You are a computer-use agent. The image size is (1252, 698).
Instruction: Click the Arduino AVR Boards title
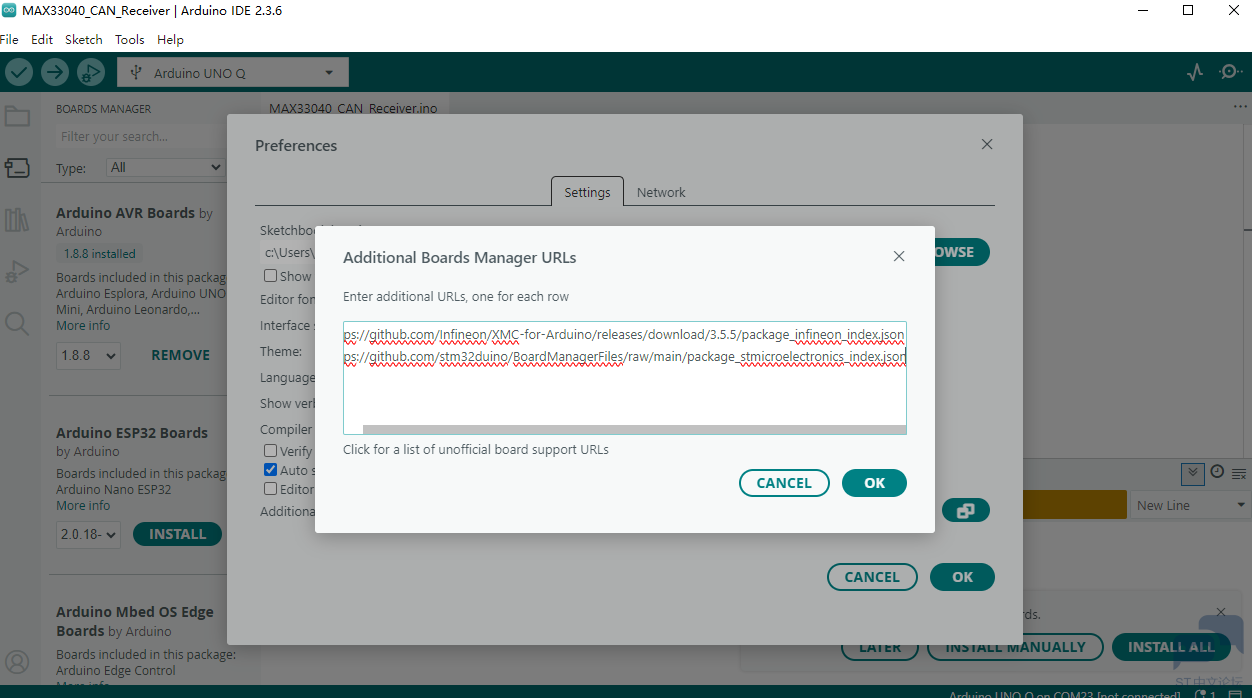coord(125,213)
